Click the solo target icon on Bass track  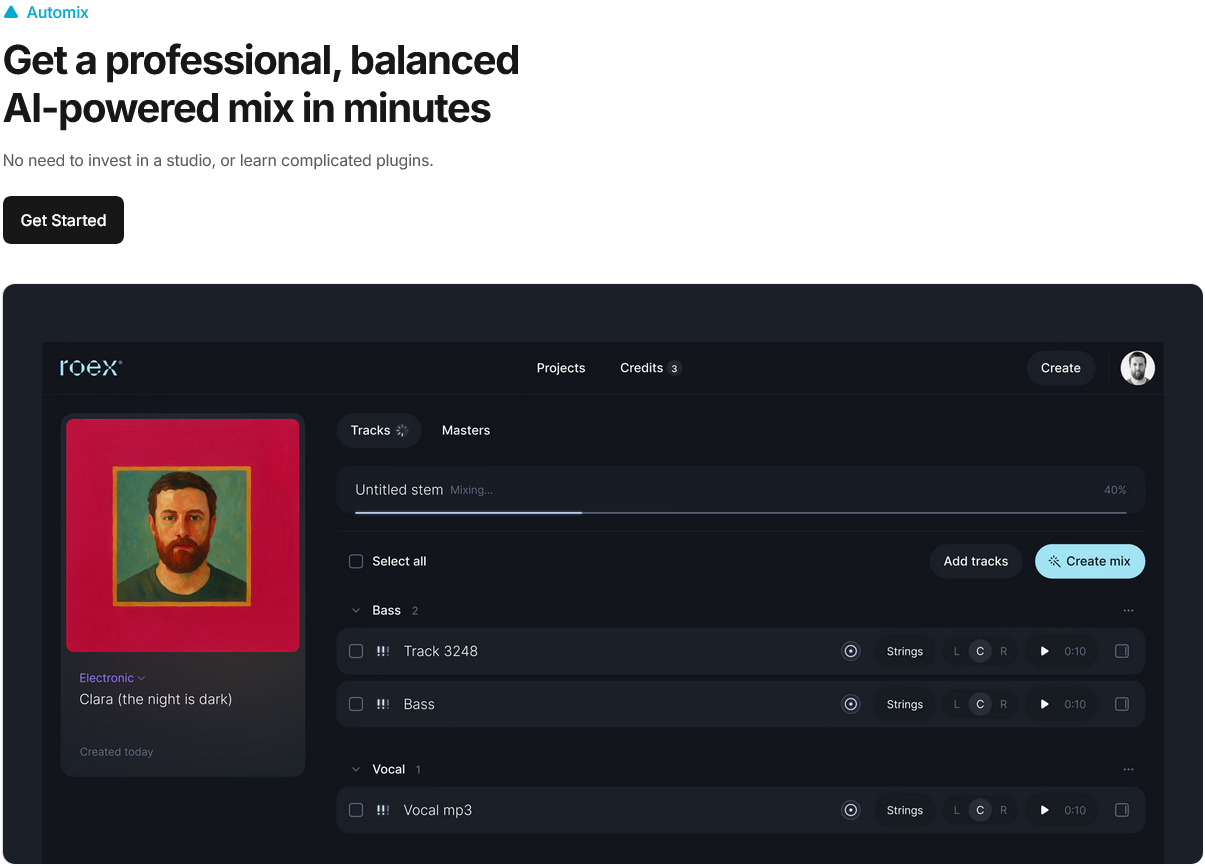click(851, 704)
